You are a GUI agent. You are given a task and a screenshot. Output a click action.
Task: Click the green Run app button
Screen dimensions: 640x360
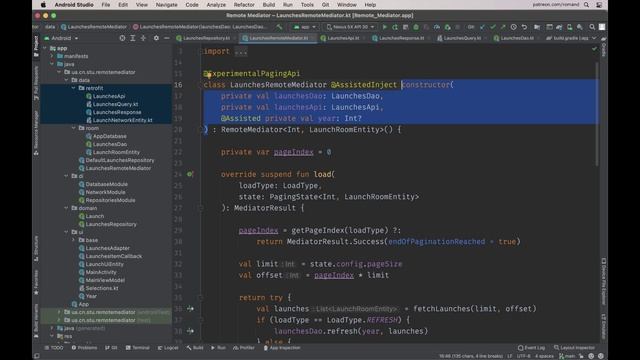point(384,27)
